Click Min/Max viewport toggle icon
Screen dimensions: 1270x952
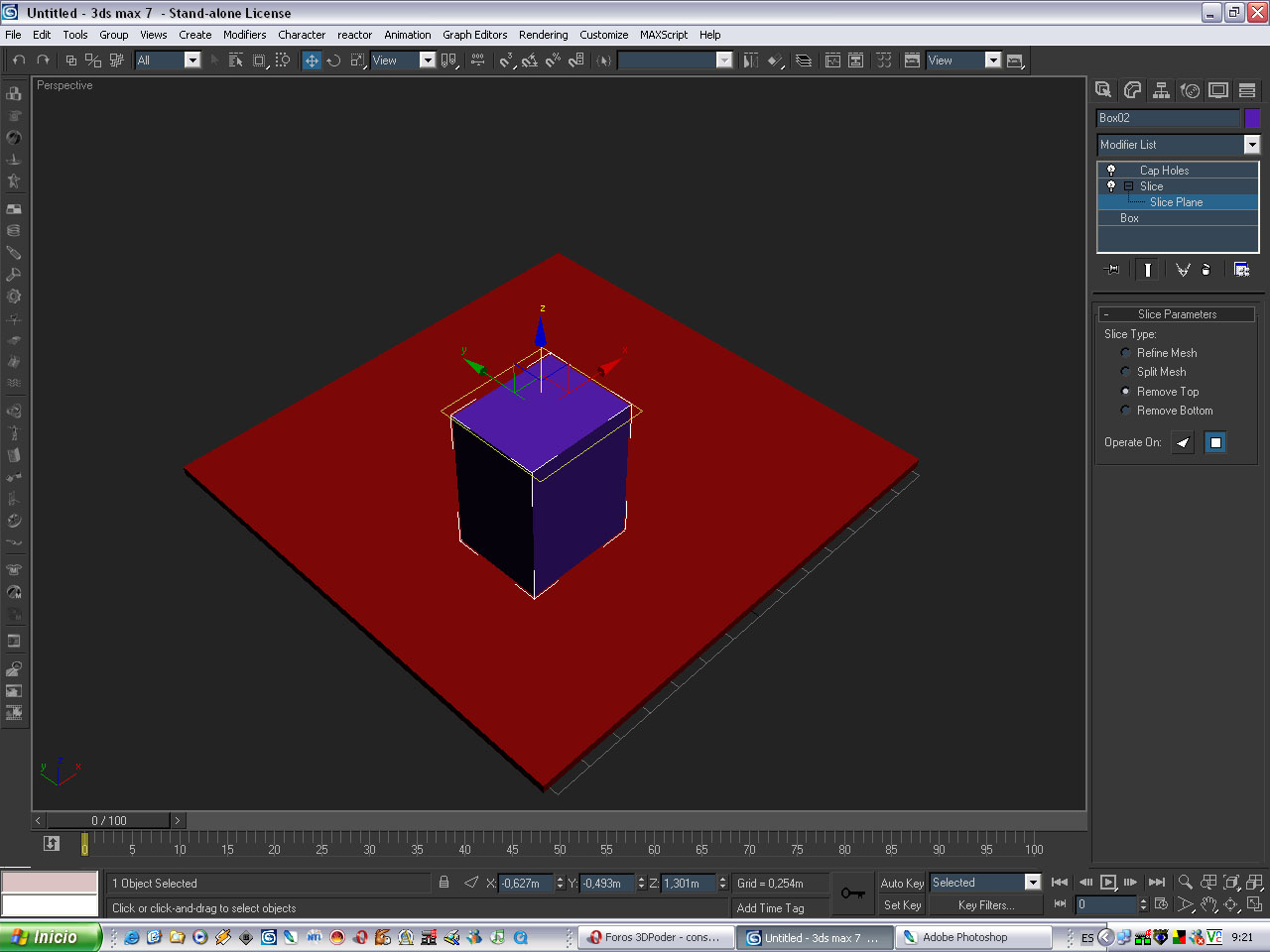(1255, 904)
